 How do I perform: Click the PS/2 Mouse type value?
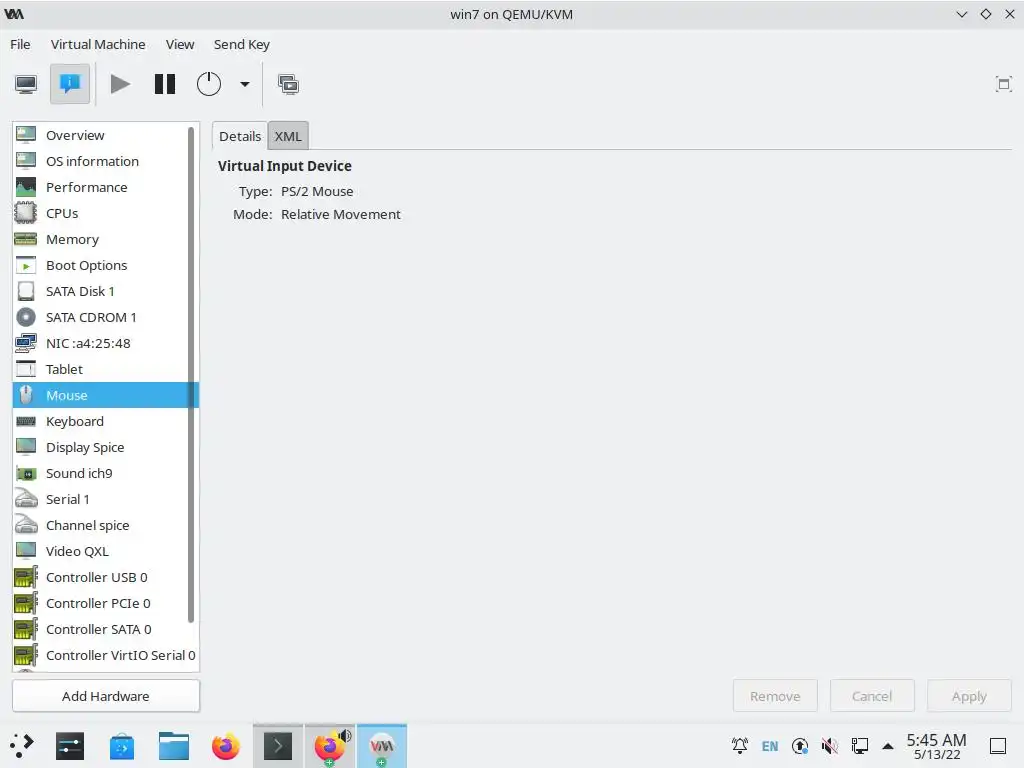click(x=317, y=191)
